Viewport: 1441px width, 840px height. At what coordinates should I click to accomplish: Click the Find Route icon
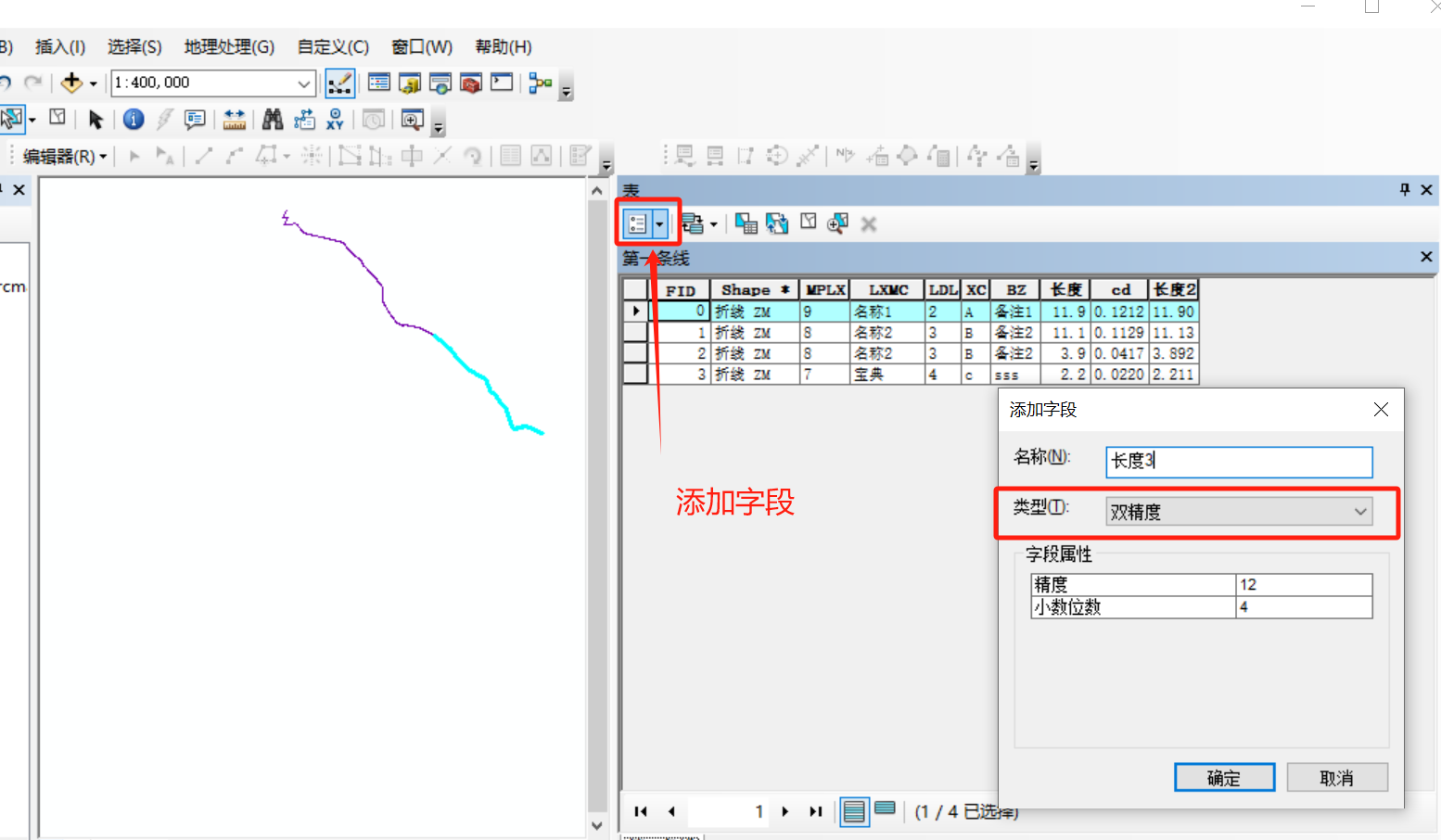[x=304, y=119]
